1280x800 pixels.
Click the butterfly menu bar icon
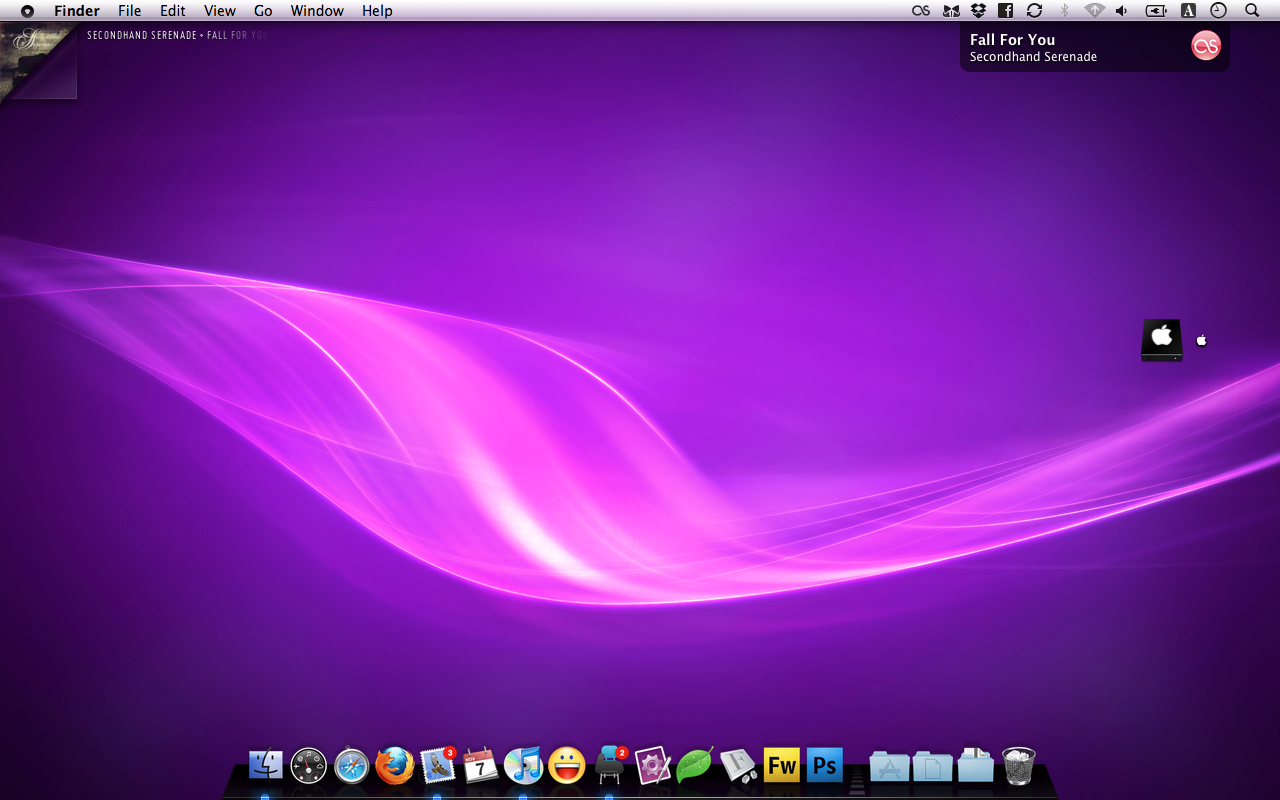pyautogui.click(x=951, y=10)
